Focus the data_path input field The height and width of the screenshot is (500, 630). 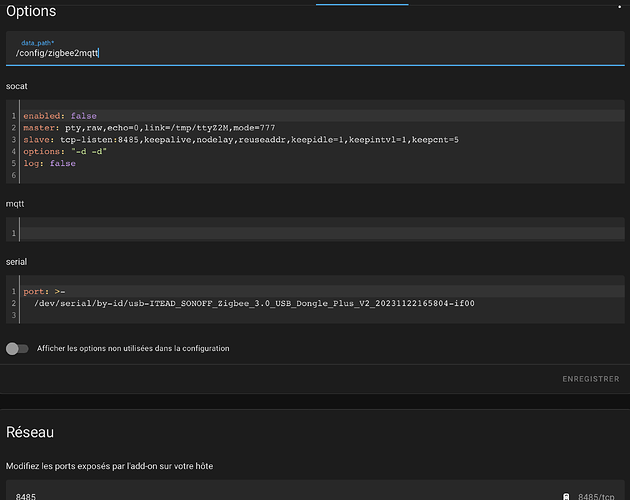click(315, 48)
